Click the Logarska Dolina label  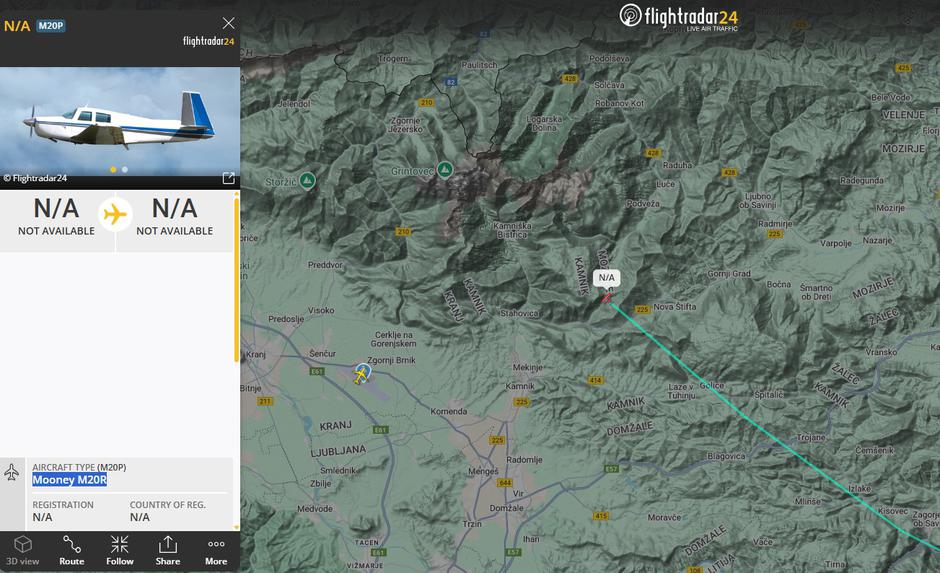tap(544, 123)
